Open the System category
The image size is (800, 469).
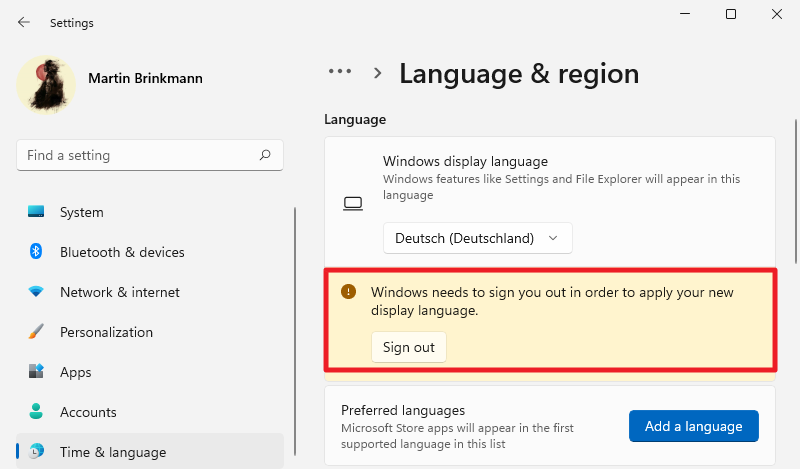(150, 212)
